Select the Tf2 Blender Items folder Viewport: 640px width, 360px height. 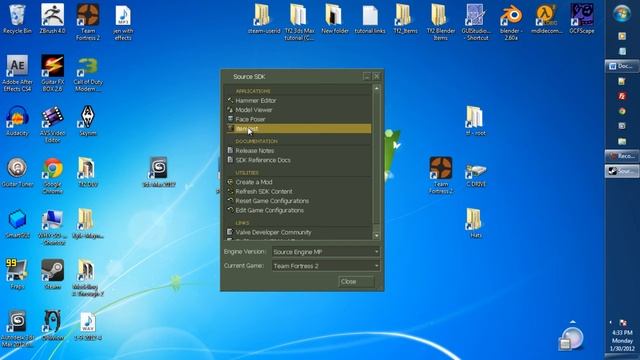click(x=440, y=22)
